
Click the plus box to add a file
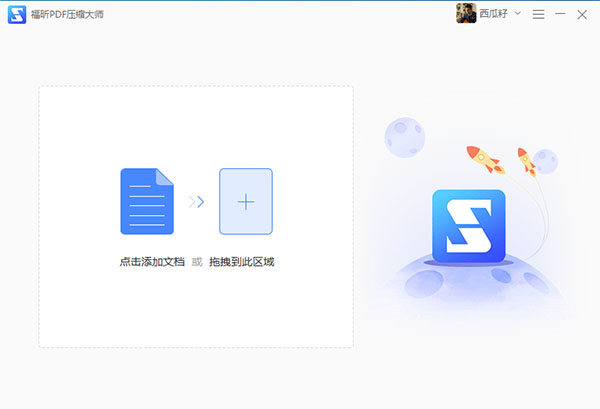click(x=246, y=202)
